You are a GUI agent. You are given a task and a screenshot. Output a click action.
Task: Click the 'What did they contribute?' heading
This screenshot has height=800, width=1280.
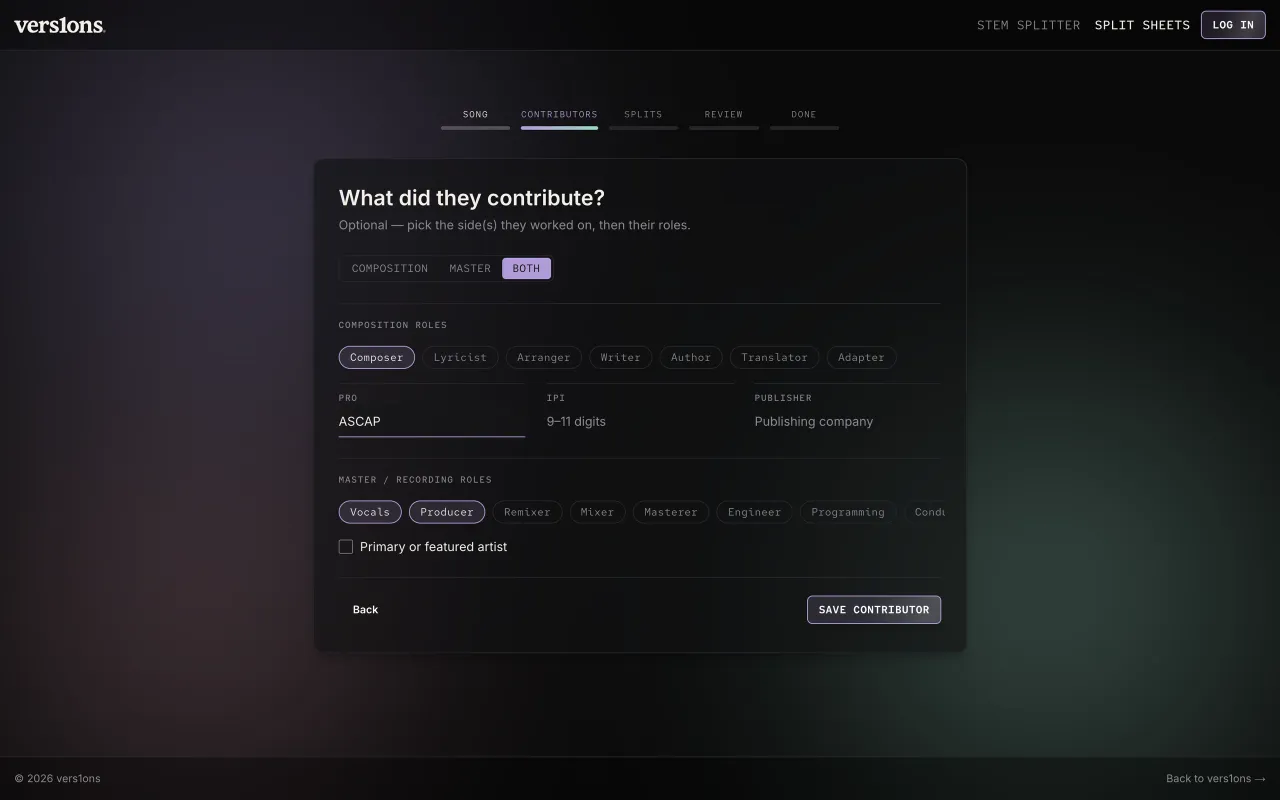[472, 198]
